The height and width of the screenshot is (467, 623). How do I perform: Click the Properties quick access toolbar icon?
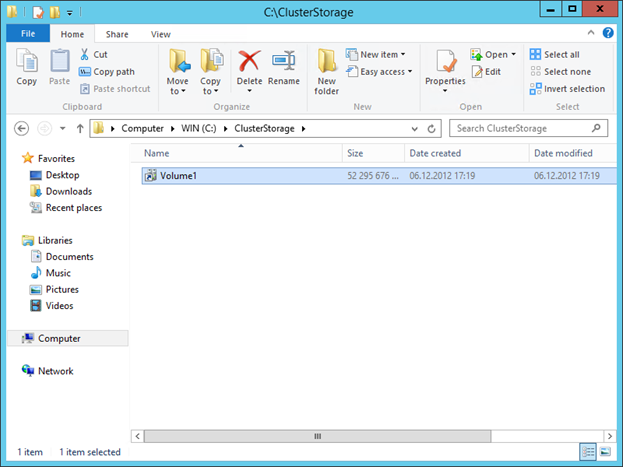(x=38, y=12)
